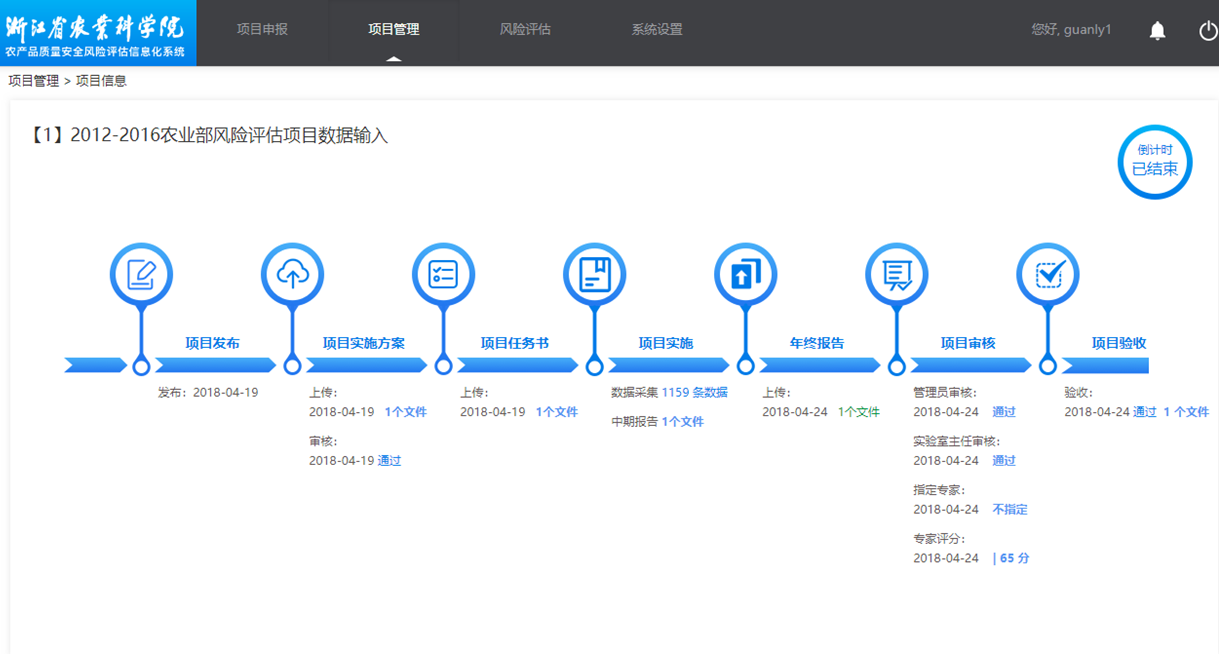Click the 年终报告 upload arrow icon
Screen dimensions: 1219x654
pos(745,274)
